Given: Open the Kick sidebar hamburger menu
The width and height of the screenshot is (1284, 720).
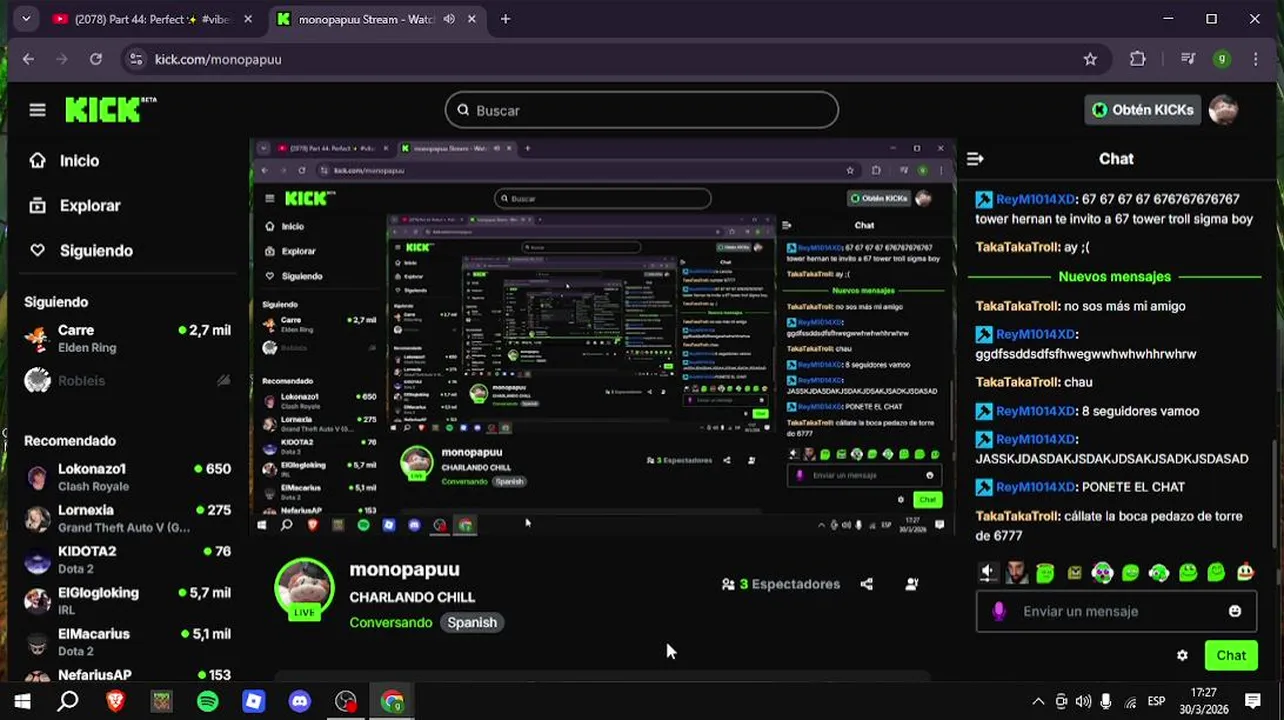Looking at the screenshot, I should click(37, 110).
